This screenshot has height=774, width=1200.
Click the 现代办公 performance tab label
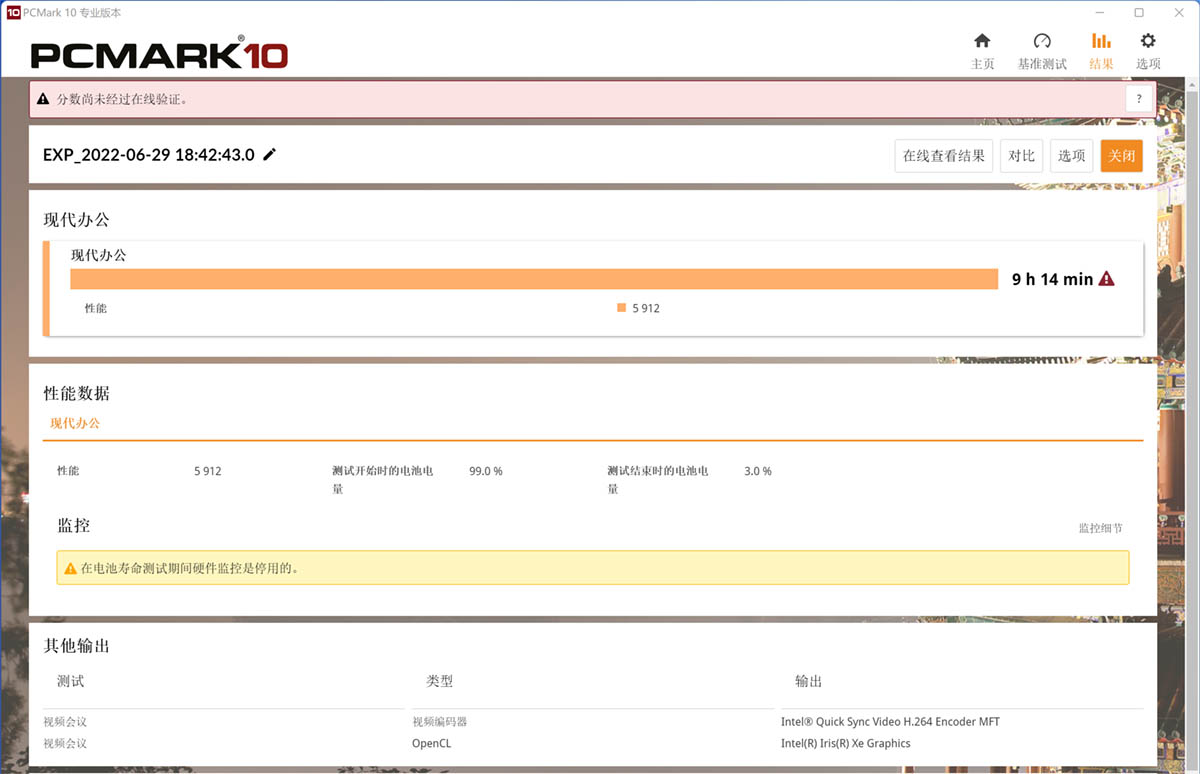coord(74,423)
